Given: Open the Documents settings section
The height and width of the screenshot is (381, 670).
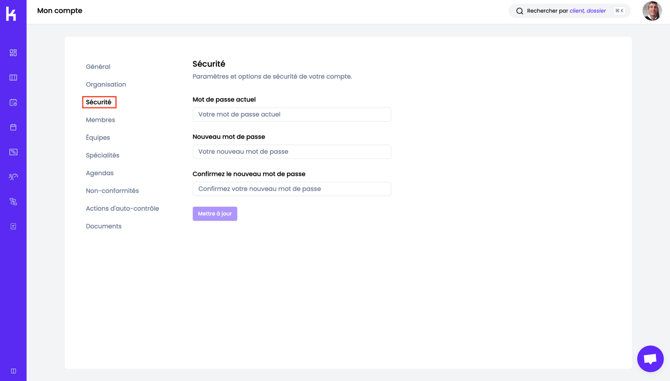Looking at the screenshot, I should tap(103, 226).
